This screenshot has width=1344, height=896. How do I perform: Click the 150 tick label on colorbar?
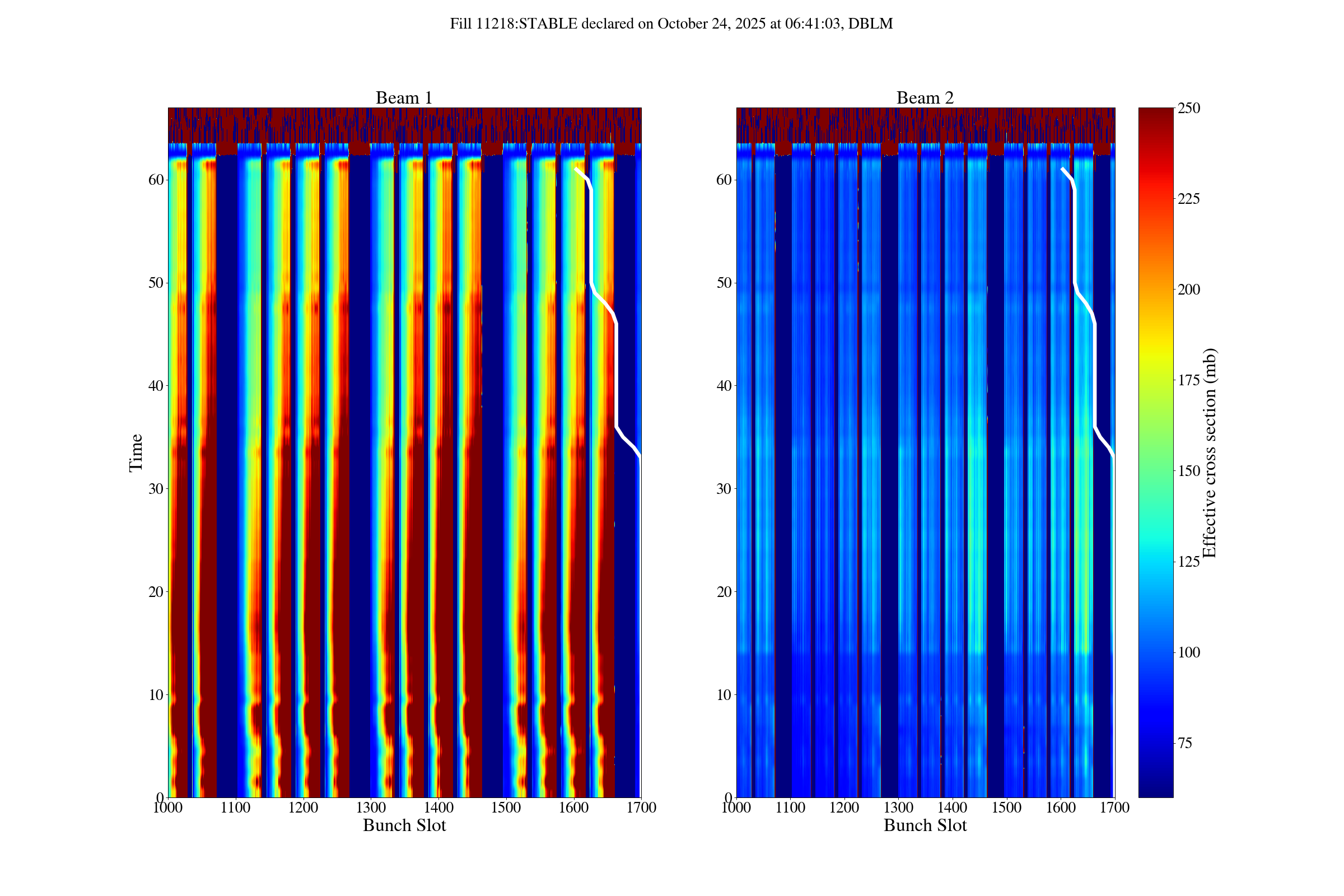click(x=1188, y=472)
